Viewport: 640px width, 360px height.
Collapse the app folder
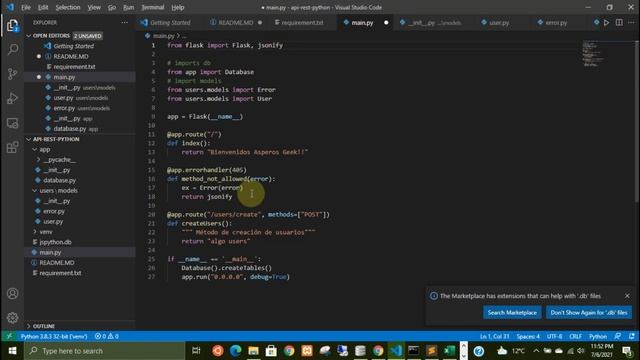pyautogui.click(x=35, y=149)
